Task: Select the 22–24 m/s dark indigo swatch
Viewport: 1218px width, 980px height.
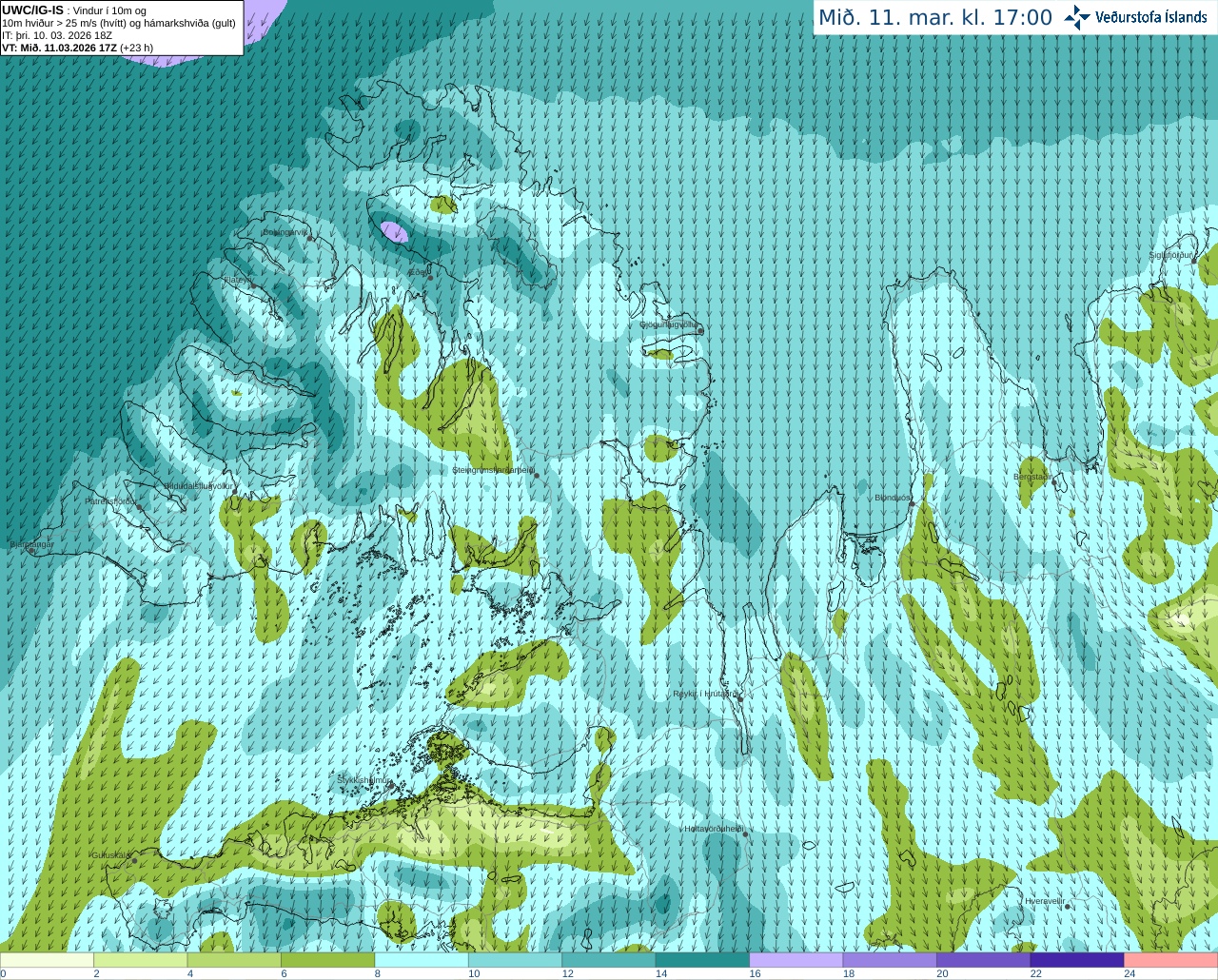Action: 1077,960
